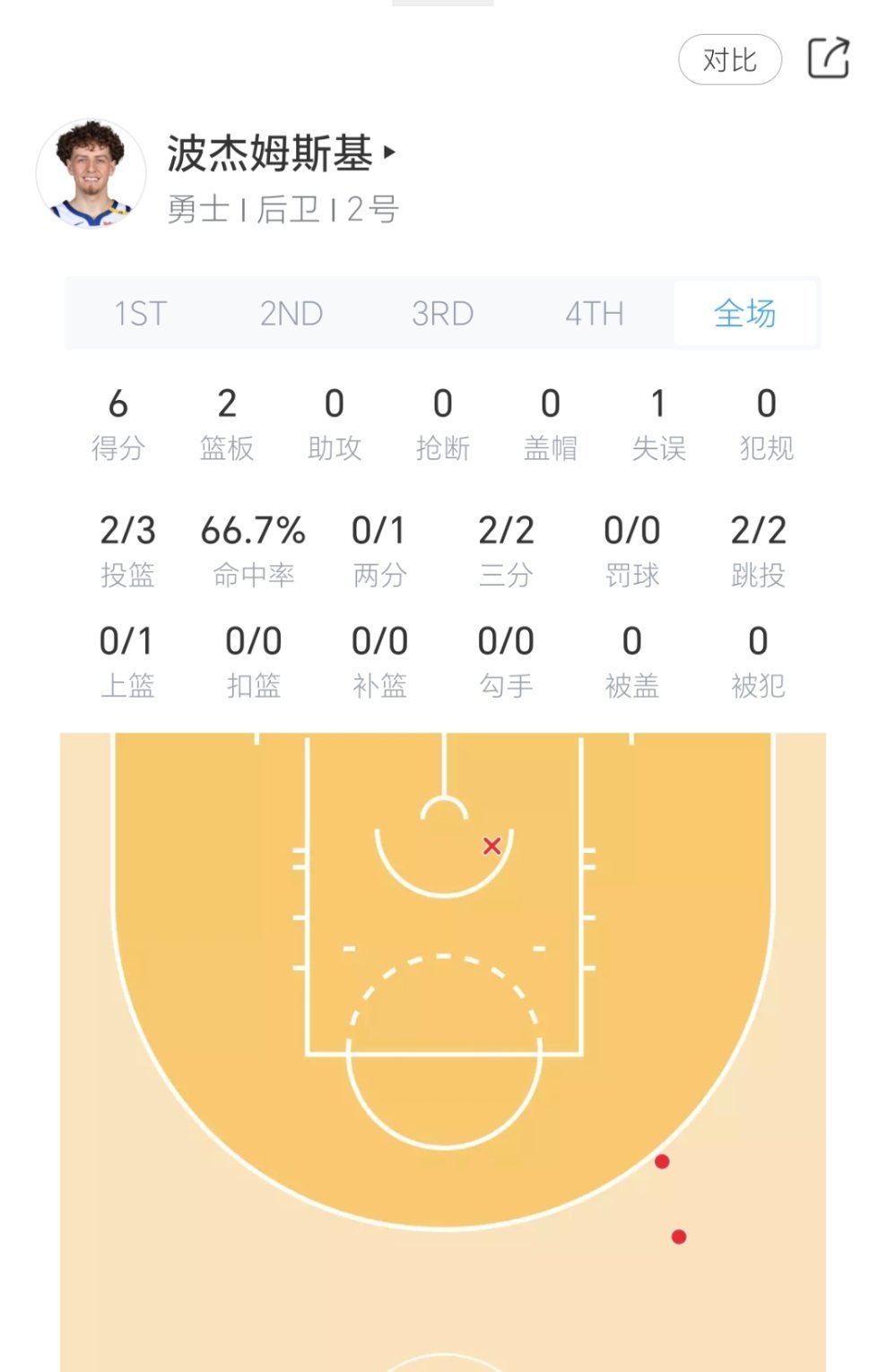Tap the 篮板 rebounds stat
The image size is (878, 1372).
click(x=227, y=424)
